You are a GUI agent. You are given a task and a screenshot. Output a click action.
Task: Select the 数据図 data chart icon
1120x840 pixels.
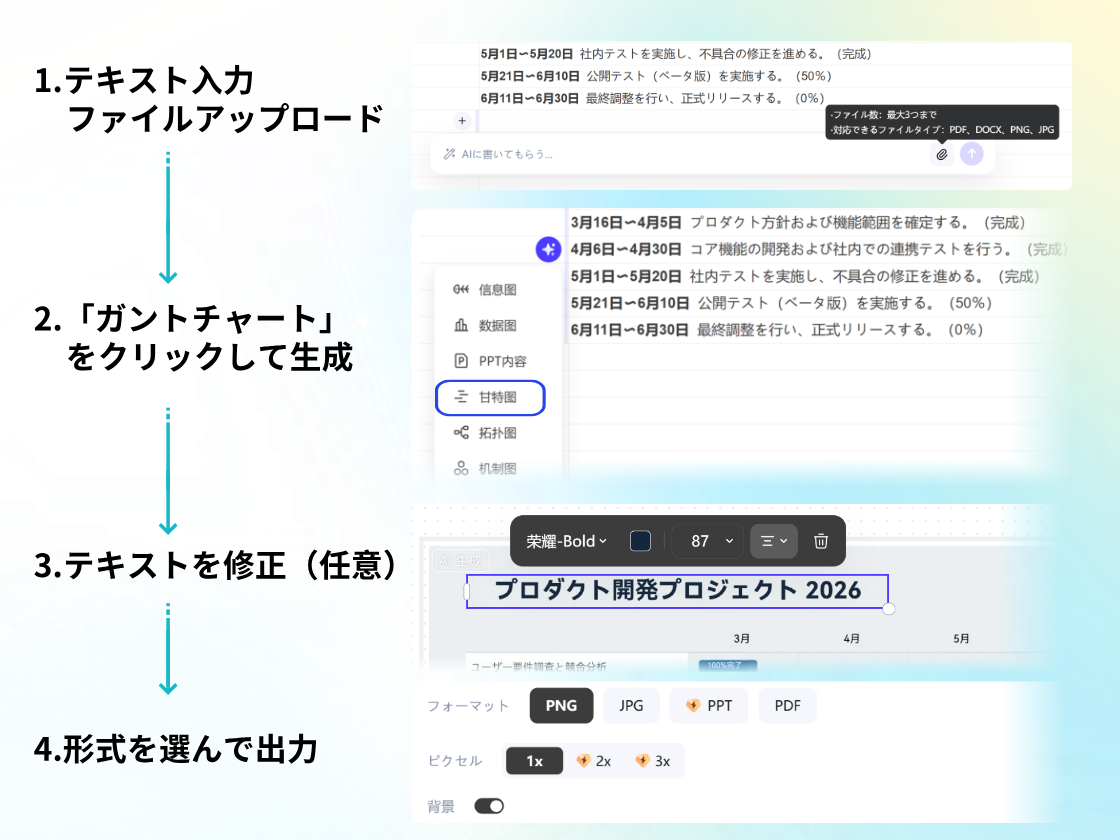coord(462,324)
